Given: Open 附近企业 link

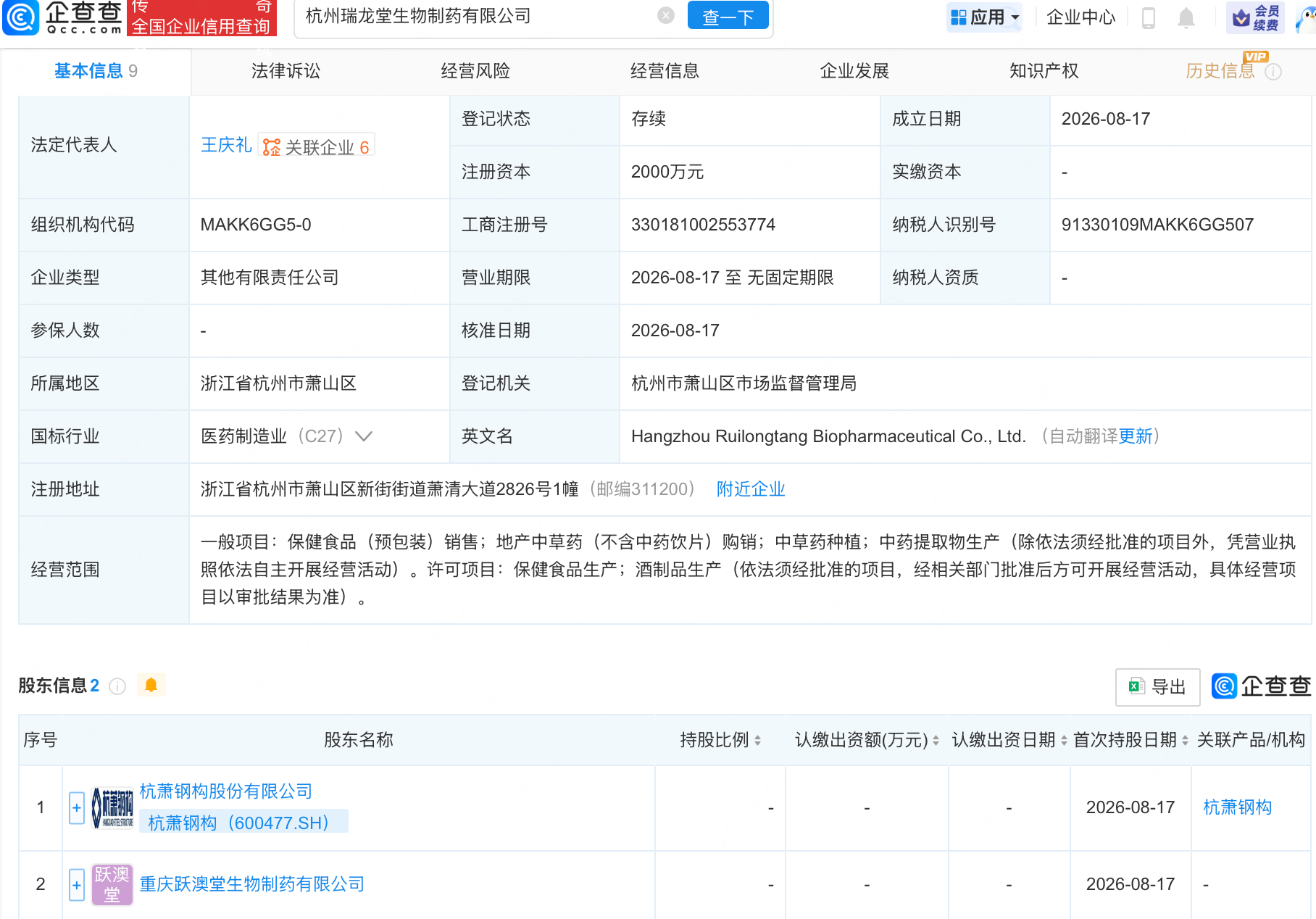Looking at the screenshot, I should pyautogui.click(x=751, y=489).
